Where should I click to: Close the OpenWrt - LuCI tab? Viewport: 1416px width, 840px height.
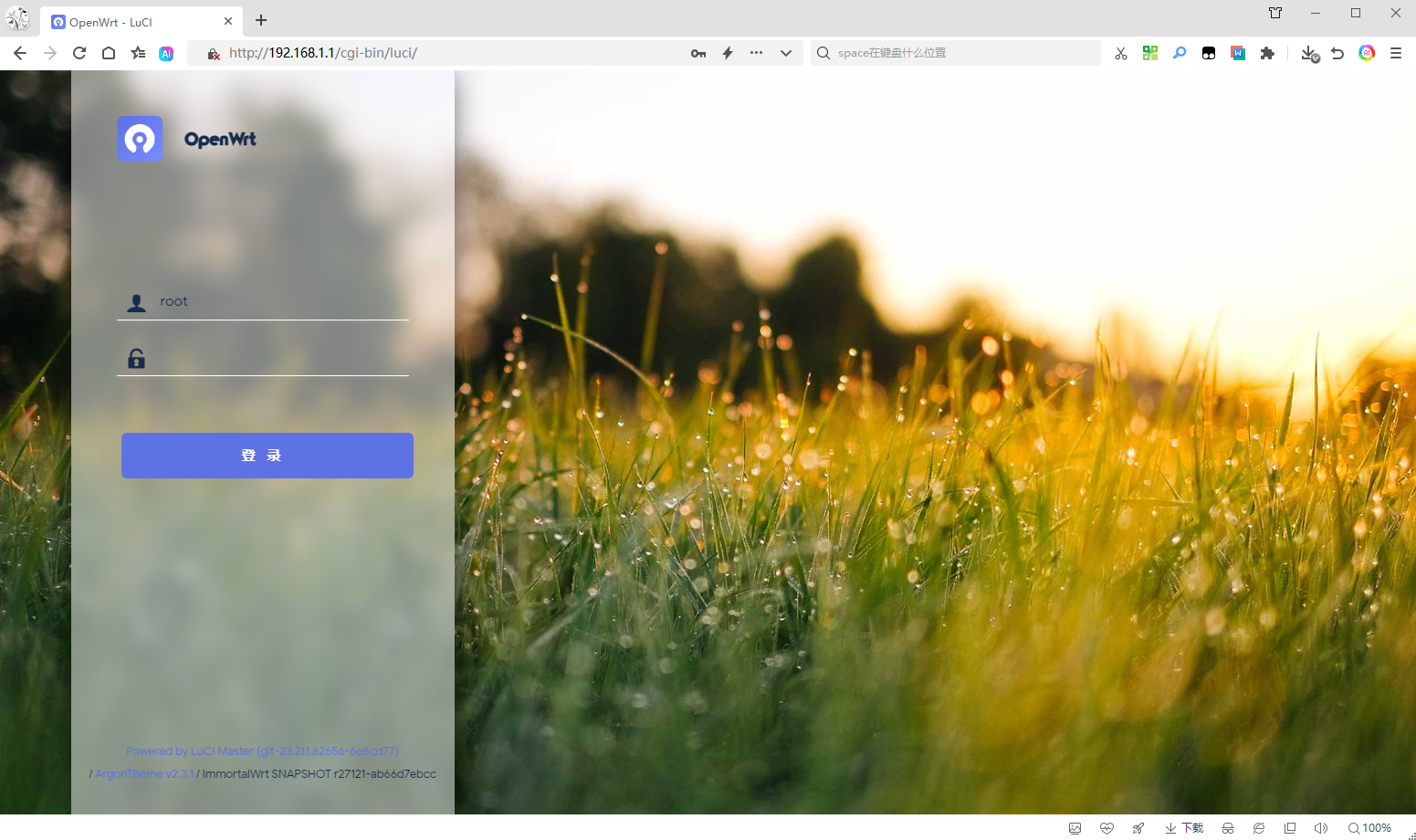228,21
